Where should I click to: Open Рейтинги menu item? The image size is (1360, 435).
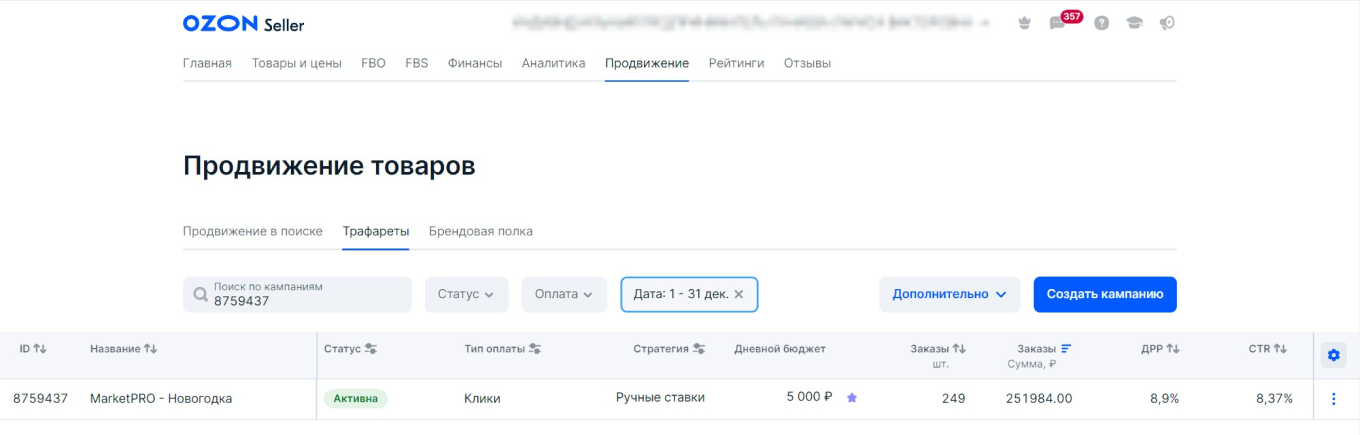coord(736,63)
